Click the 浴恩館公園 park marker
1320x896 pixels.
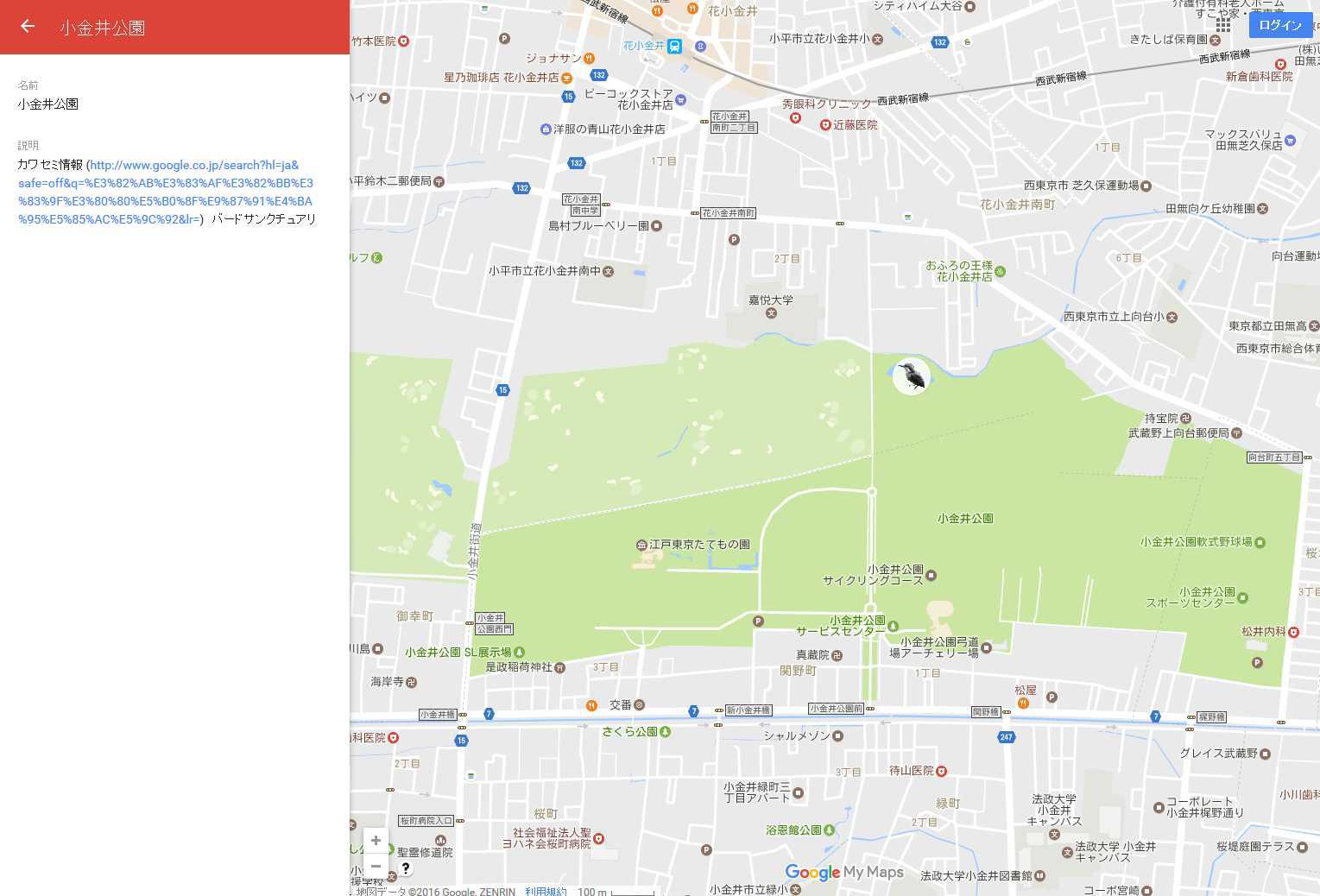coord(829,830)
